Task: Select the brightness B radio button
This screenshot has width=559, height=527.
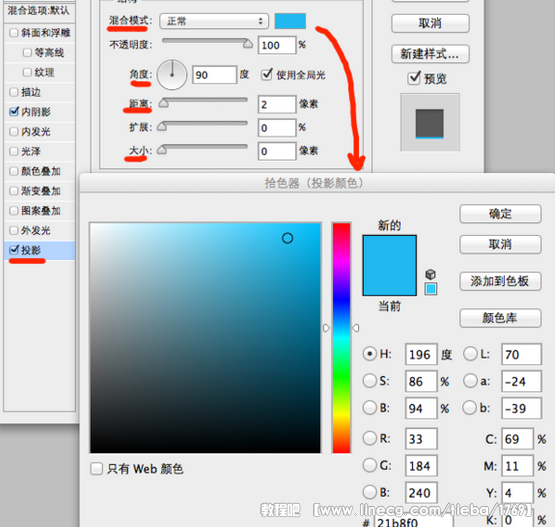Action: pos(370,408)
